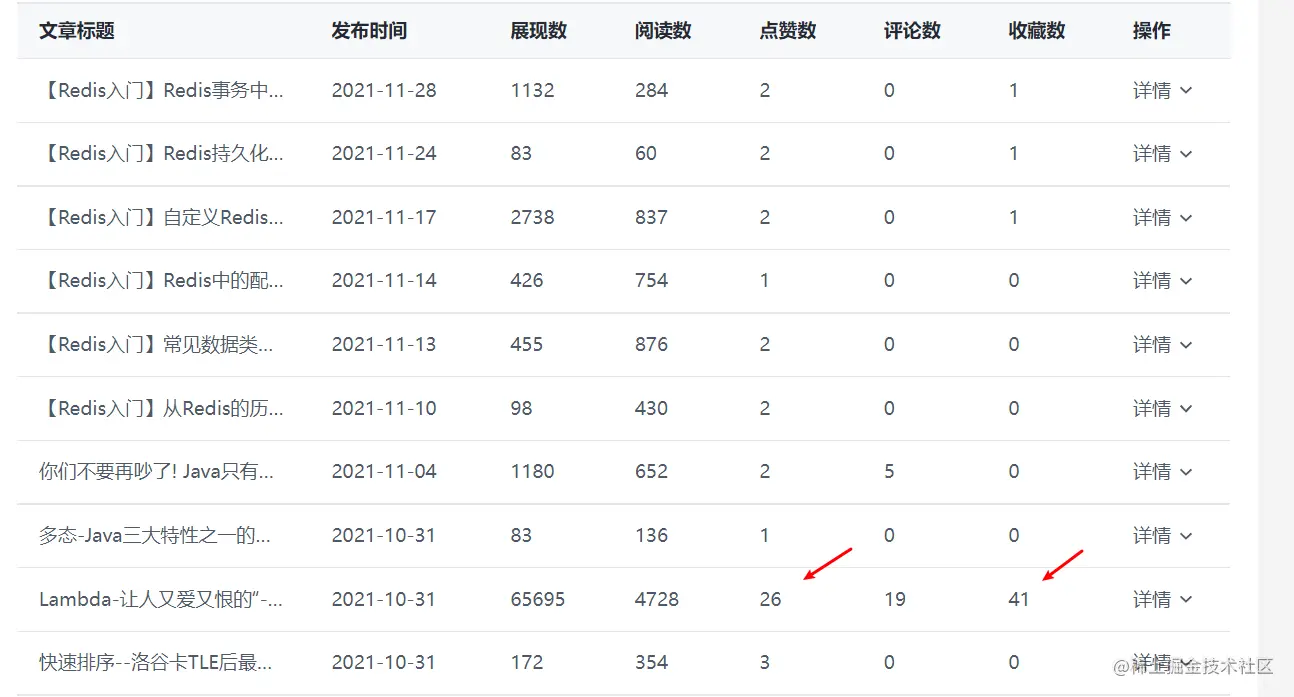Select article 多态-Java三大特性之一的...
The height and width of the screenshot is (697, 1294).
point(155,535)
